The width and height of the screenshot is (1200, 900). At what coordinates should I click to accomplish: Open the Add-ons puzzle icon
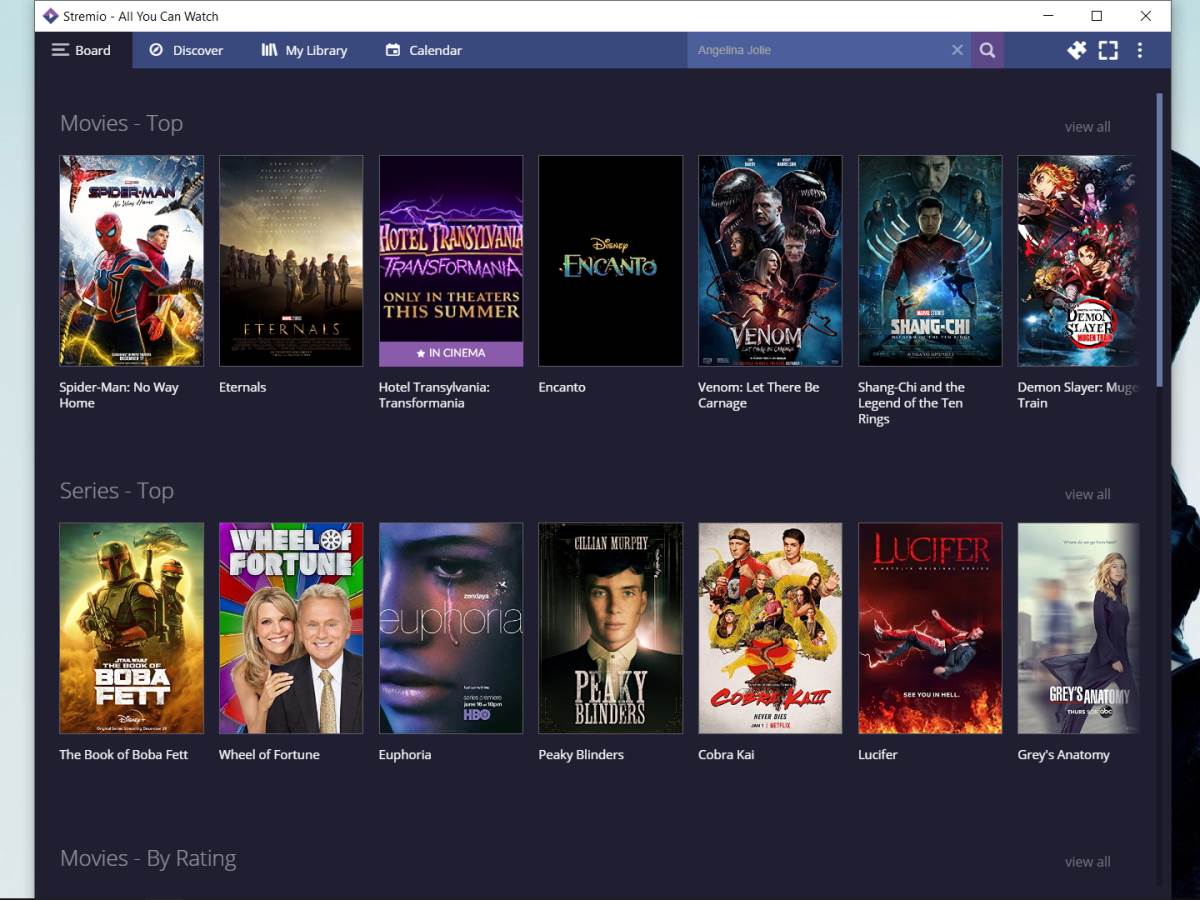1076,49
